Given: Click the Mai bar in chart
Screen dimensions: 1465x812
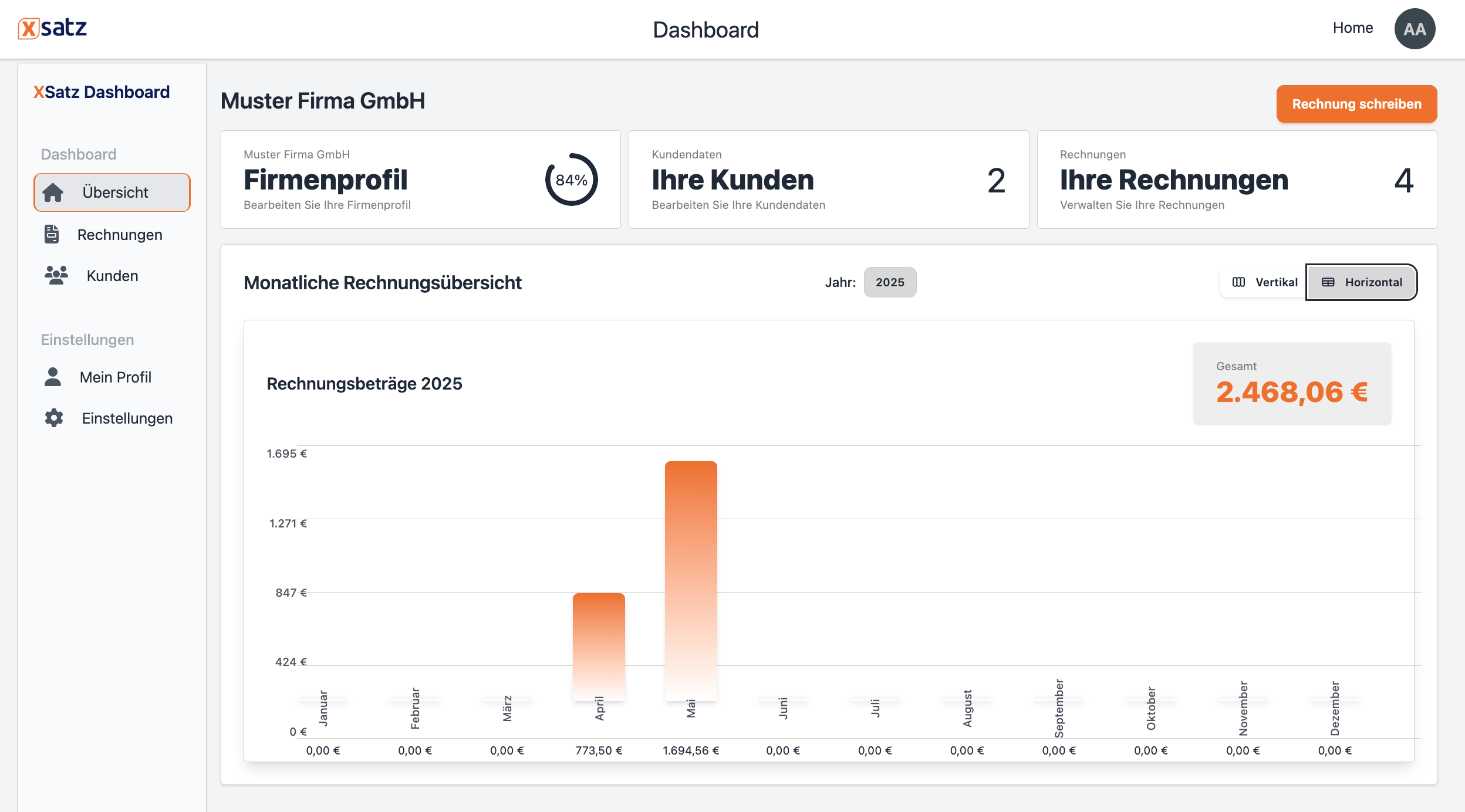Looking at the screenshot, I should coord(691,581).
